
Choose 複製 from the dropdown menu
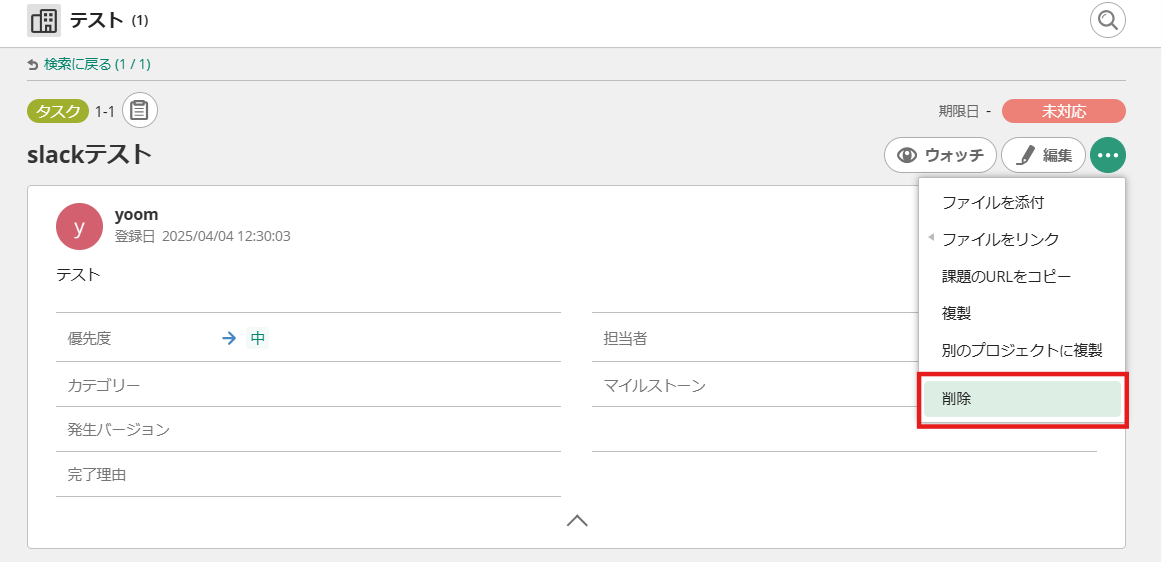click(x=956, y=313)
